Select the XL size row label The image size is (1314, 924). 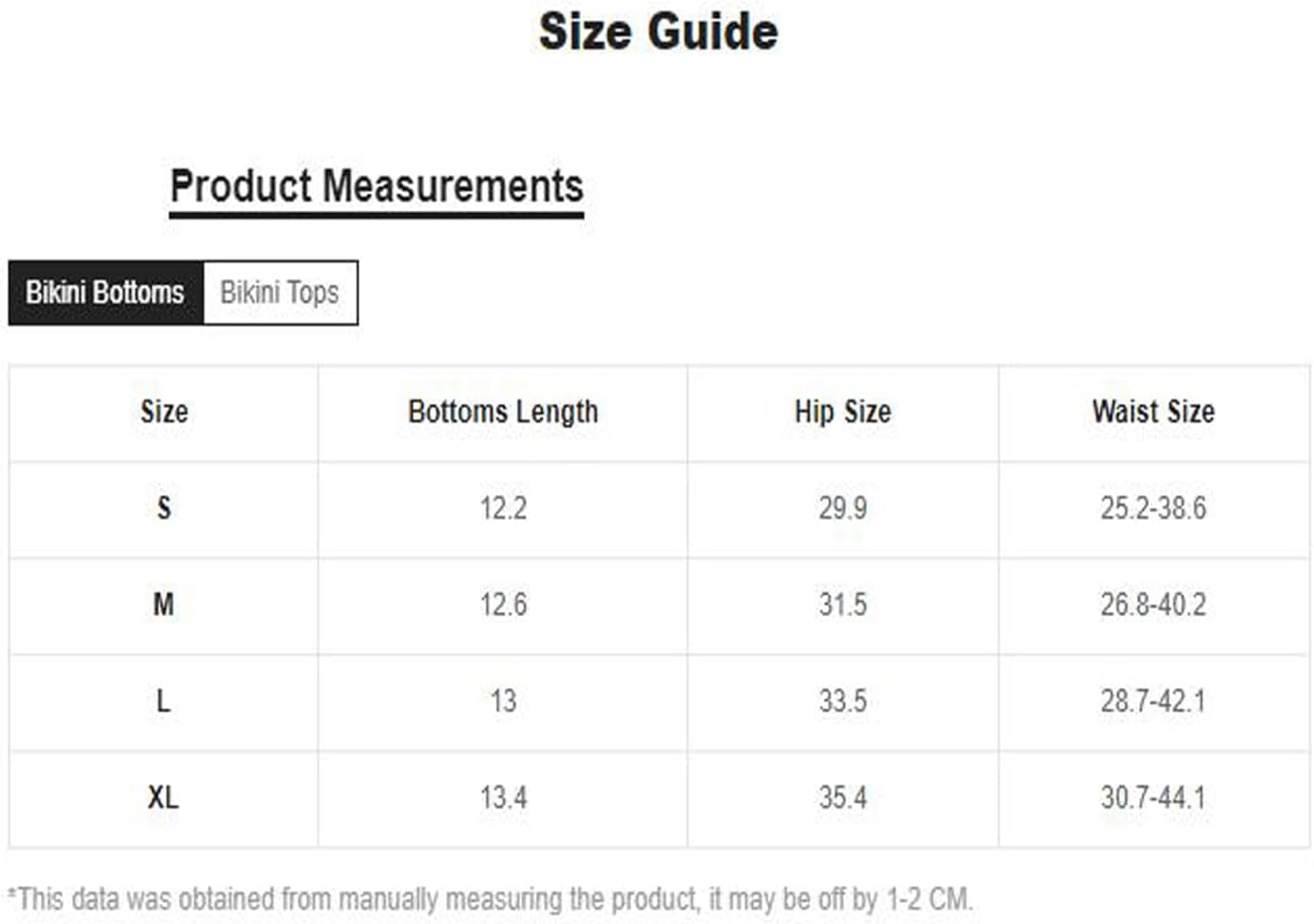(x=164, y=798)
